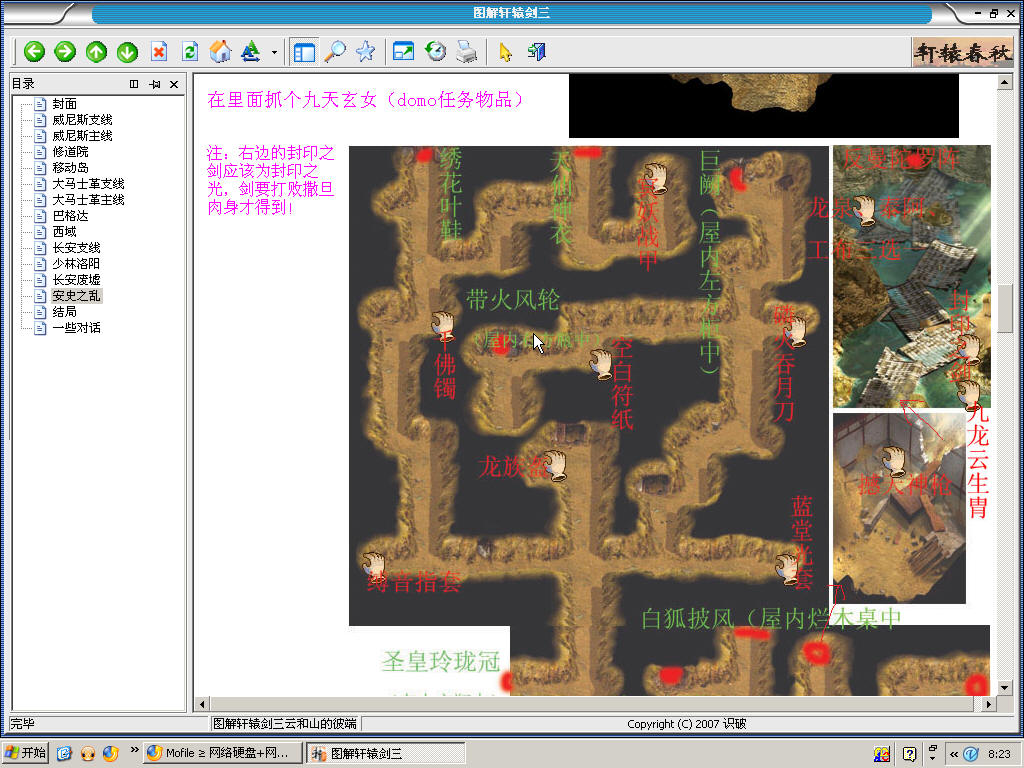The width and height of the screenshot is (1024, 768).
Task: Refresh the current page
Action: pos(190,52)
